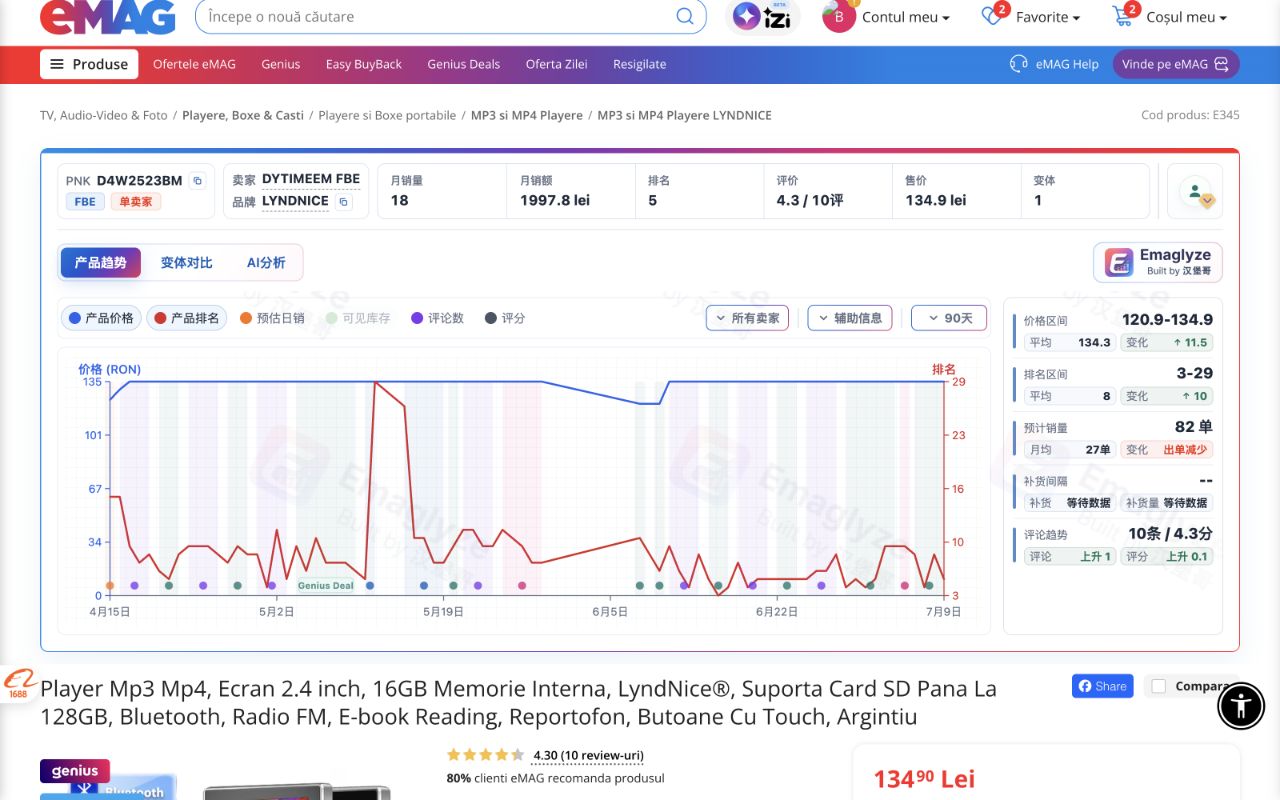This screenshot has height=800, width=1280.
Task: Open Oferta Zilei menu item
Action: pyautogui.click(x=556, y=64)
